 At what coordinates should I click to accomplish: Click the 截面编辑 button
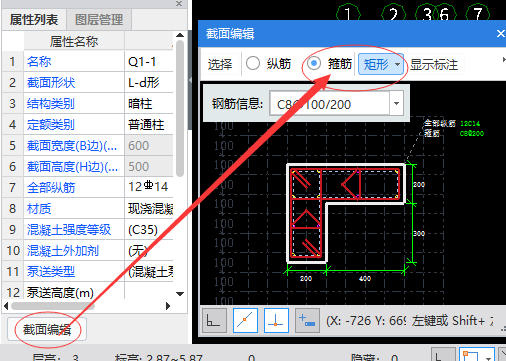point(47,329)
